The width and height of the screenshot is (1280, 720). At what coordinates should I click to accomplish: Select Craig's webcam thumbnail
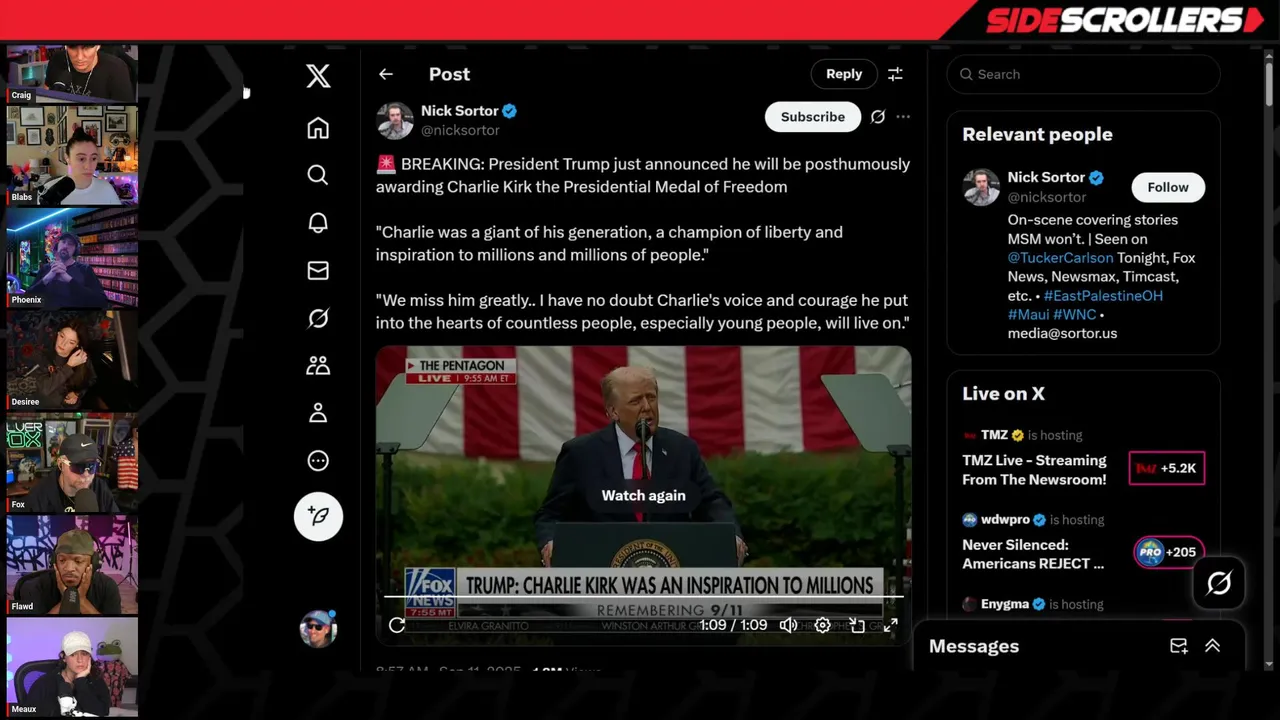(72, 73)
